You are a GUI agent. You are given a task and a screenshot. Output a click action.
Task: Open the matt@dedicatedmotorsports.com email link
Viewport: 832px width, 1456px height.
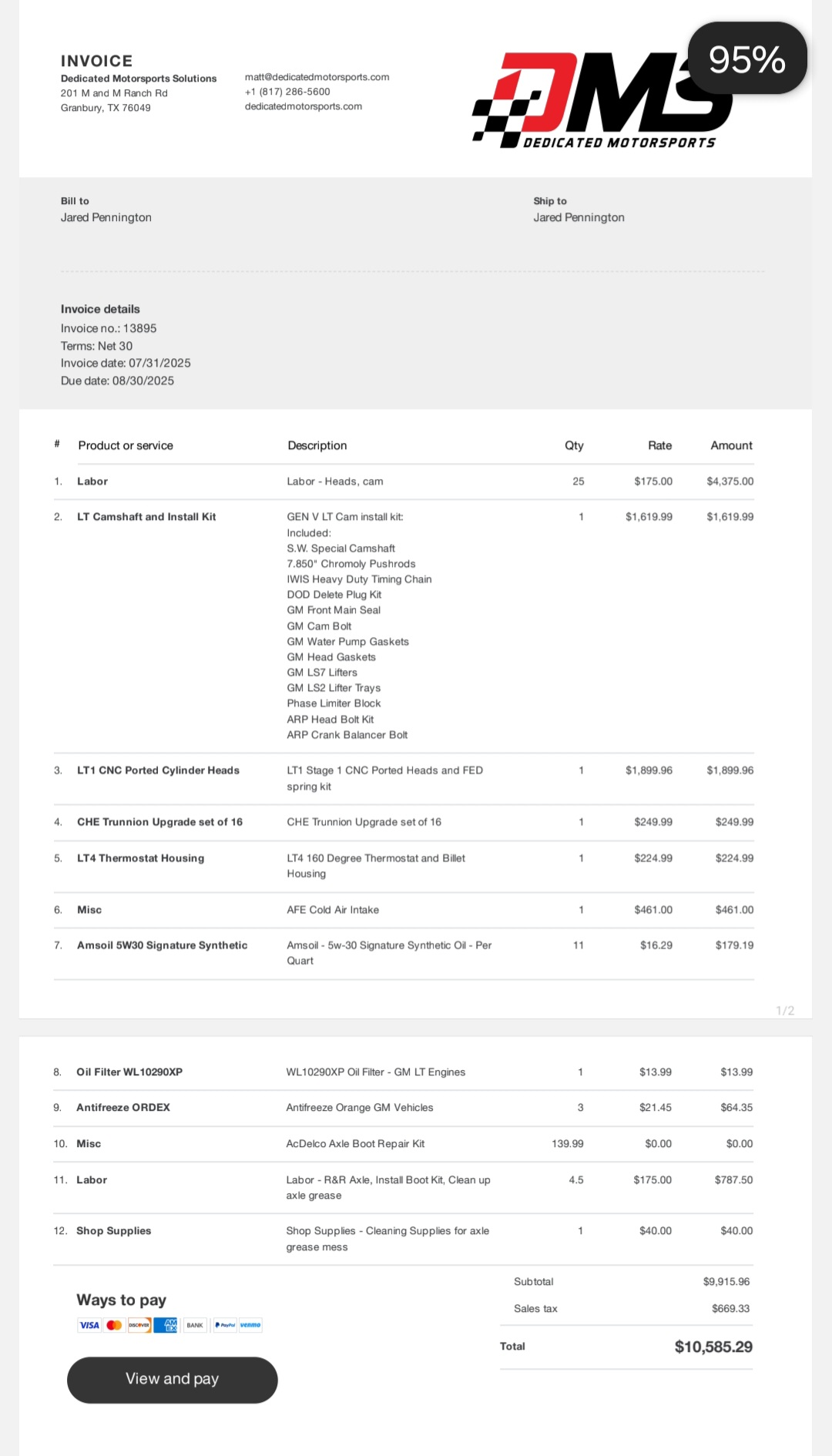317,77
